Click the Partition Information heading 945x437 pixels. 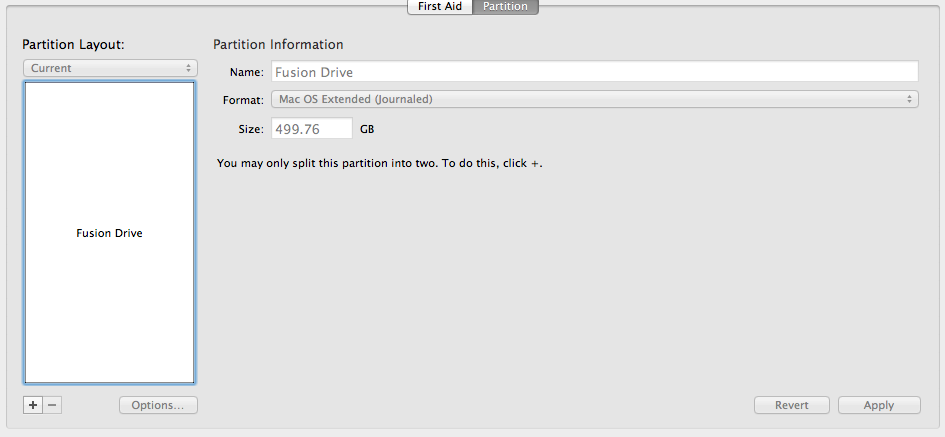(278, 44)
